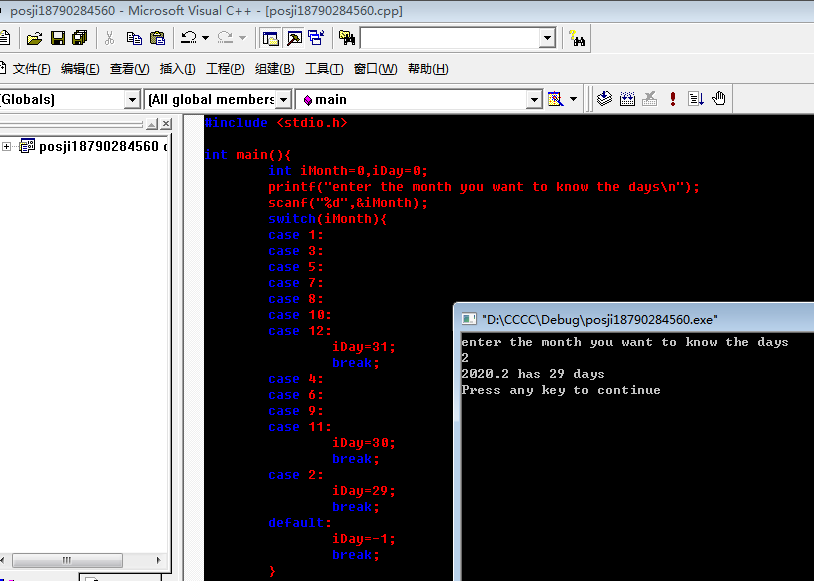Click the '#include <stdio.h>' code line
Screen dimensions: 814x581
click(x=276, y=123)
